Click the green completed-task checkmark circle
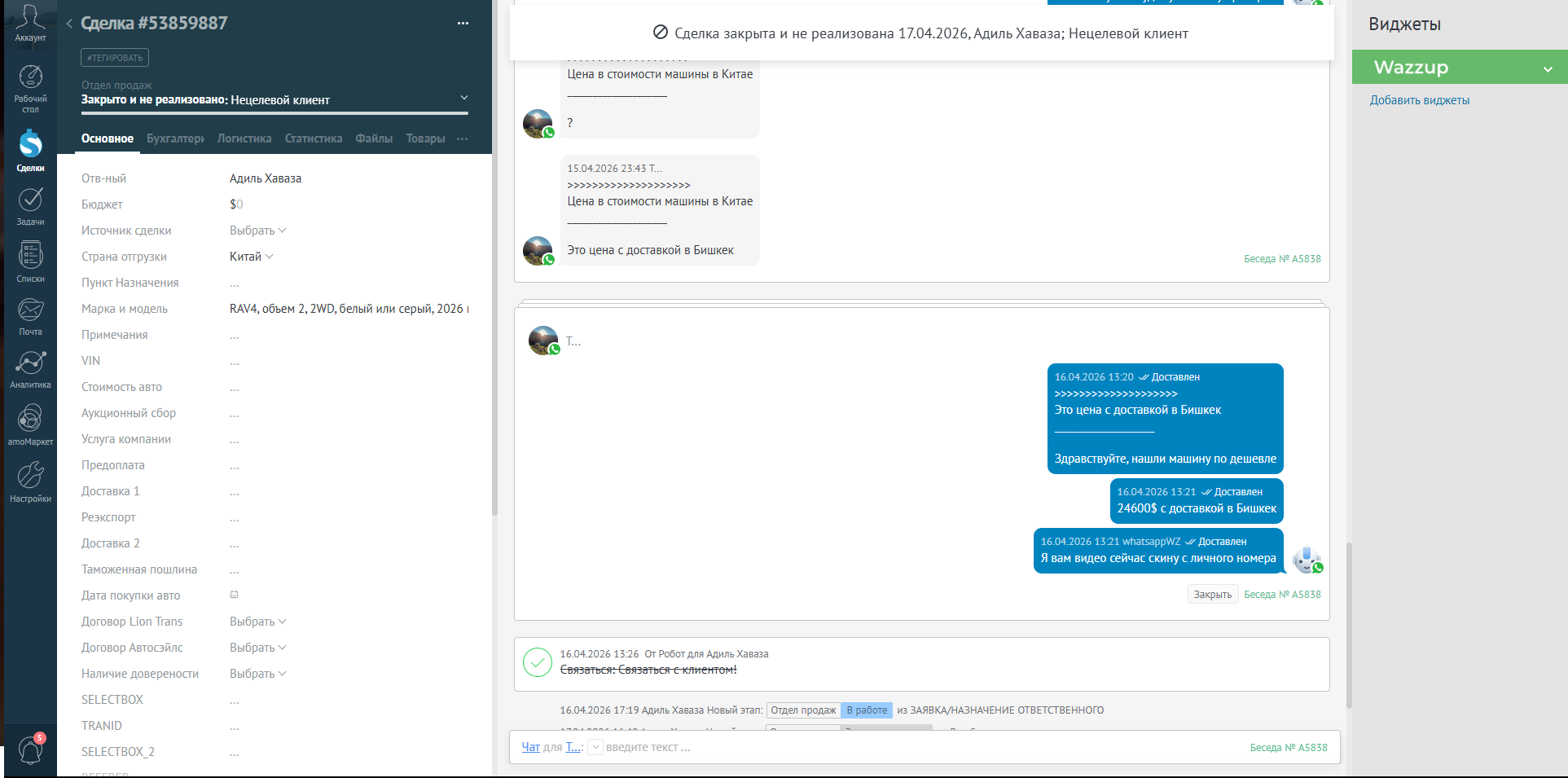1568x778 pixels. [x=538, y=662]
